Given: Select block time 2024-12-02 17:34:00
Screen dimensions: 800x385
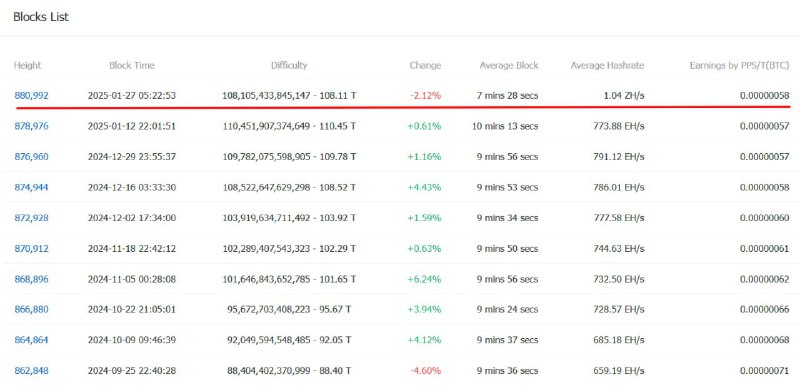Looking at the screenshot, I should tap(132, 218).
